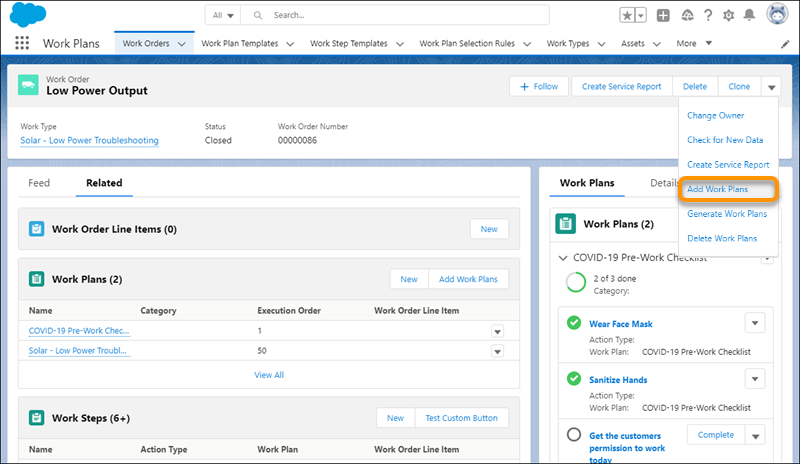Select the Work Plans tab in right panel
The image size is (800, 464).
click(587, 183)
